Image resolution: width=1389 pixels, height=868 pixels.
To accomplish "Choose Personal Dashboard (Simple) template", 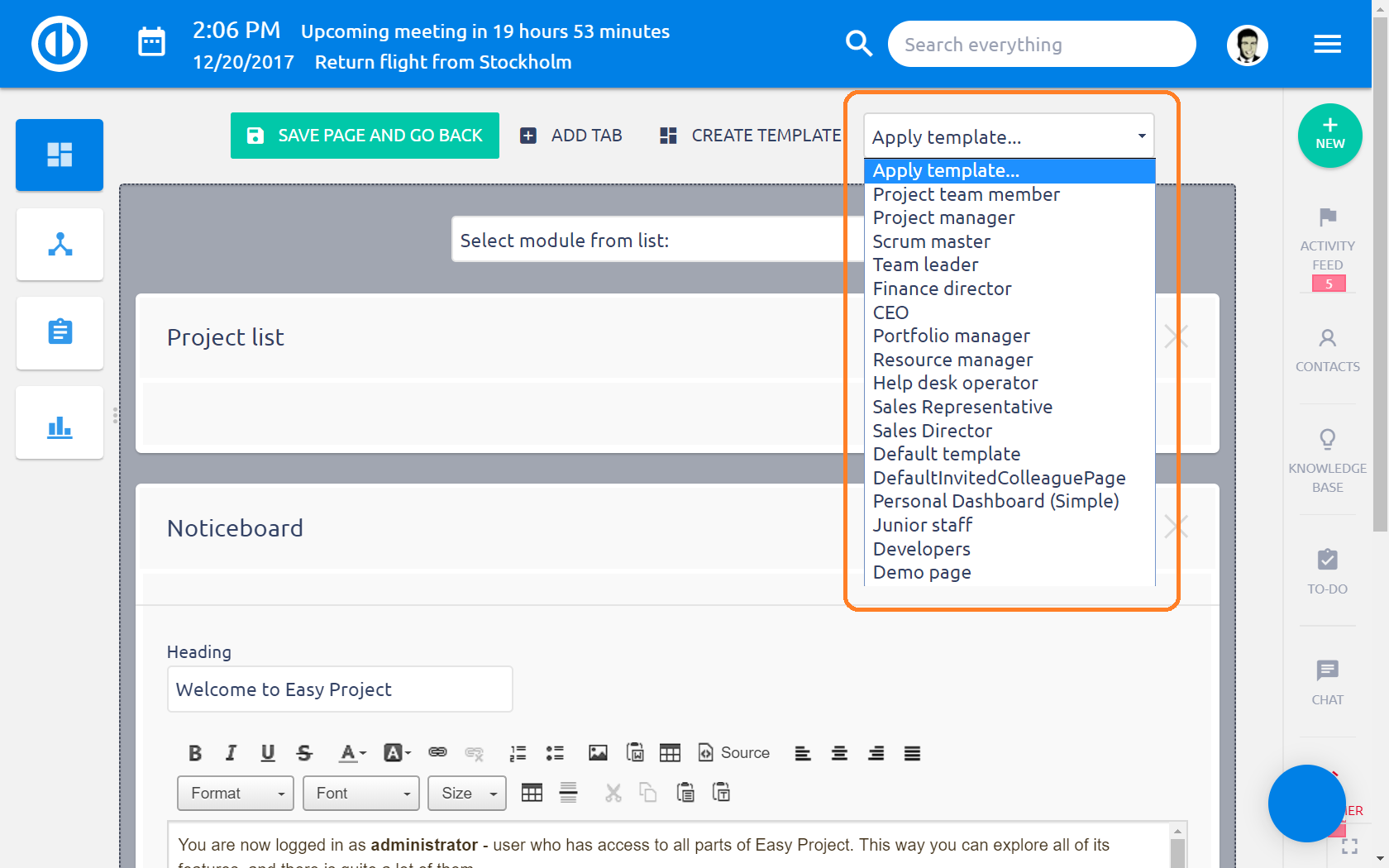I will [1009, 501].
